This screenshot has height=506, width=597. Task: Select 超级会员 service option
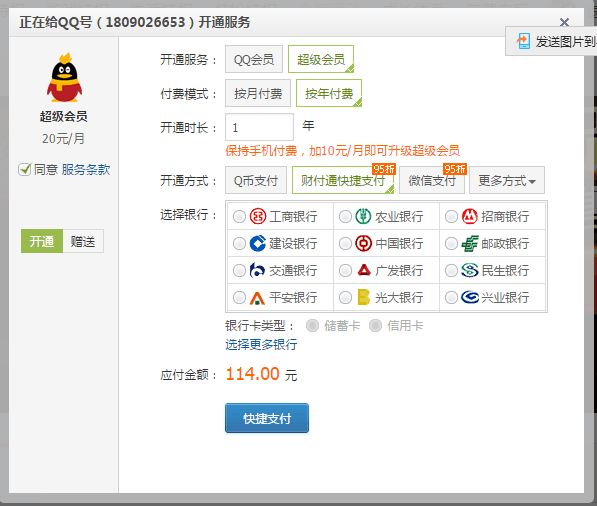321,59
